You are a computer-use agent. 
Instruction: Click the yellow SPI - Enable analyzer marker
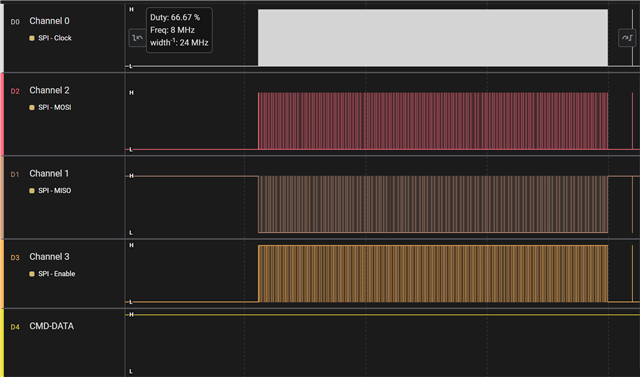pyautogui.click(x=32, y=274)
